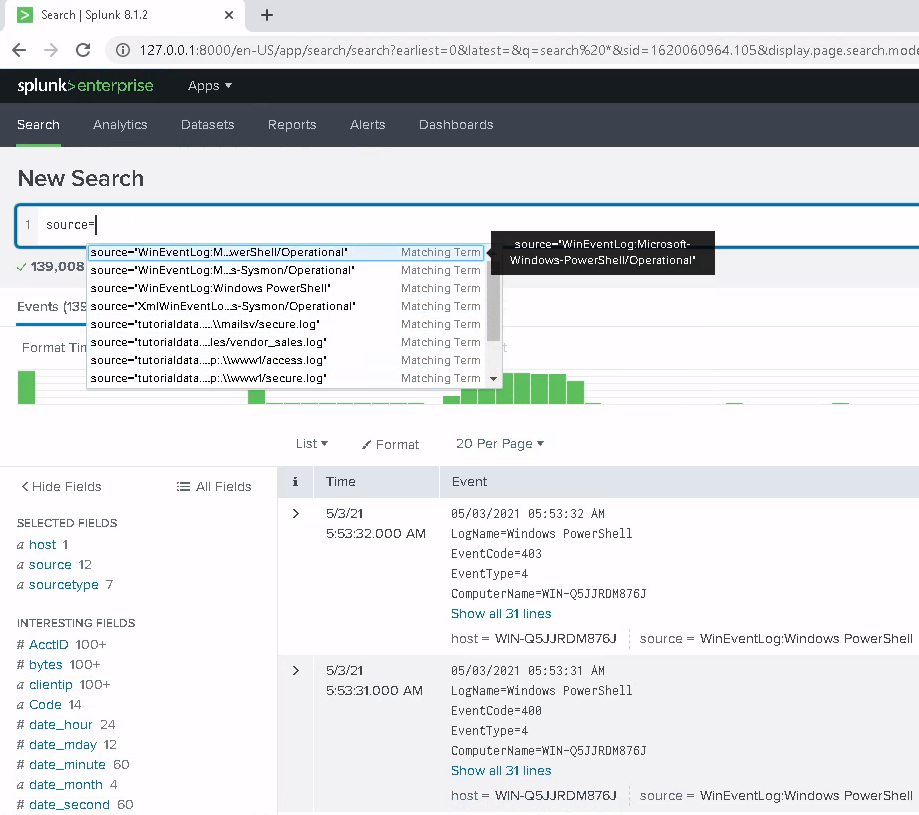Hide the fields sidebar

[x=61, y=487]
